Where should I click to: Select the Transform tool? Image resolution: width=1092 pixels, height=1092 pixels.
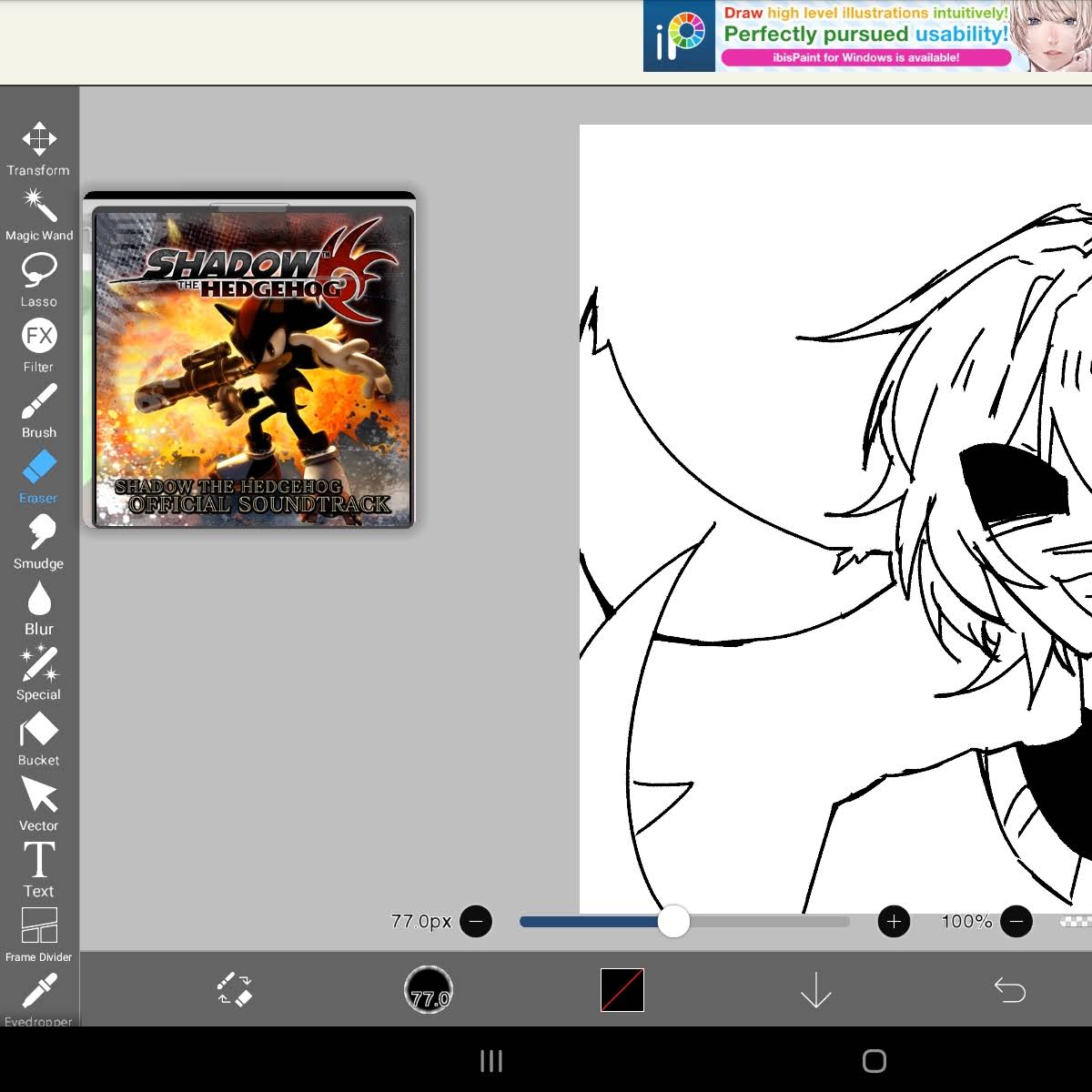tap(39, 148)
